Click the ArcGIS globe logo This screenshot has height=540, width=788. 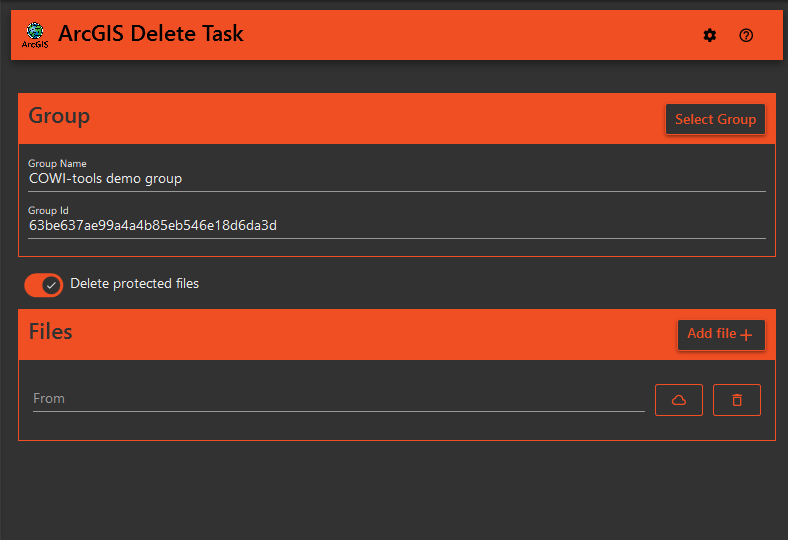coord(34,35)
